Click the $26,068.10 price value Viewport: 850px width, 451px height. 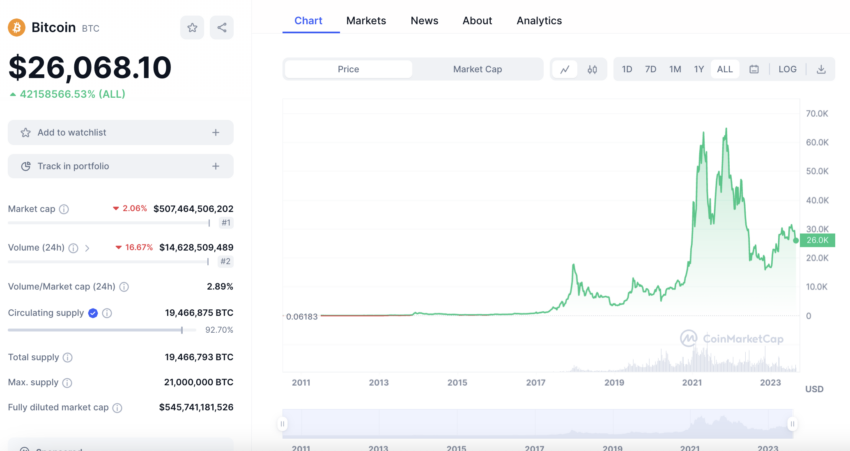tap(90, 68)
